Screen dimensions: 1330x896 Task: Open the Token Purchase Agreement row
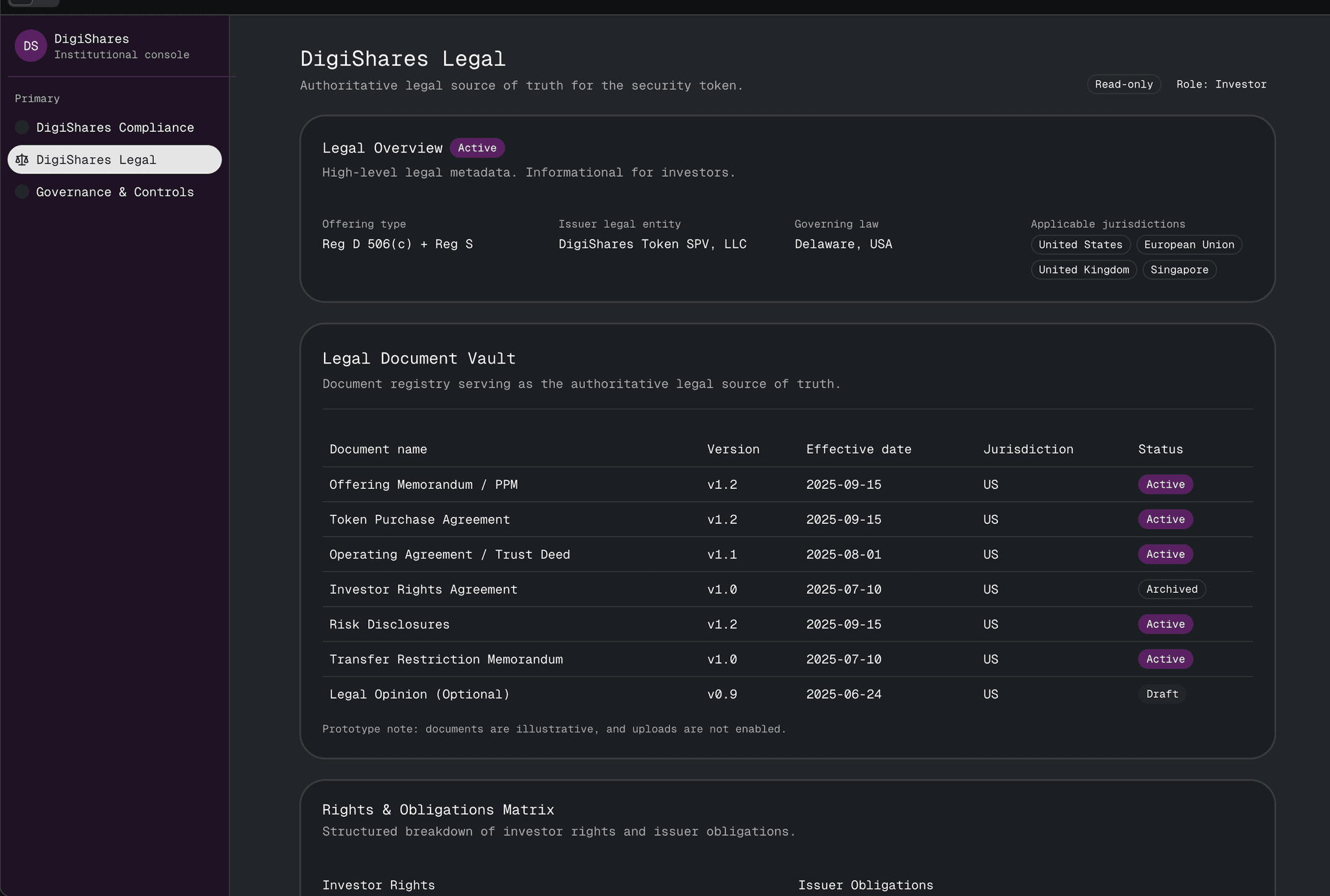pyautogui.click(x=420, y=519)
